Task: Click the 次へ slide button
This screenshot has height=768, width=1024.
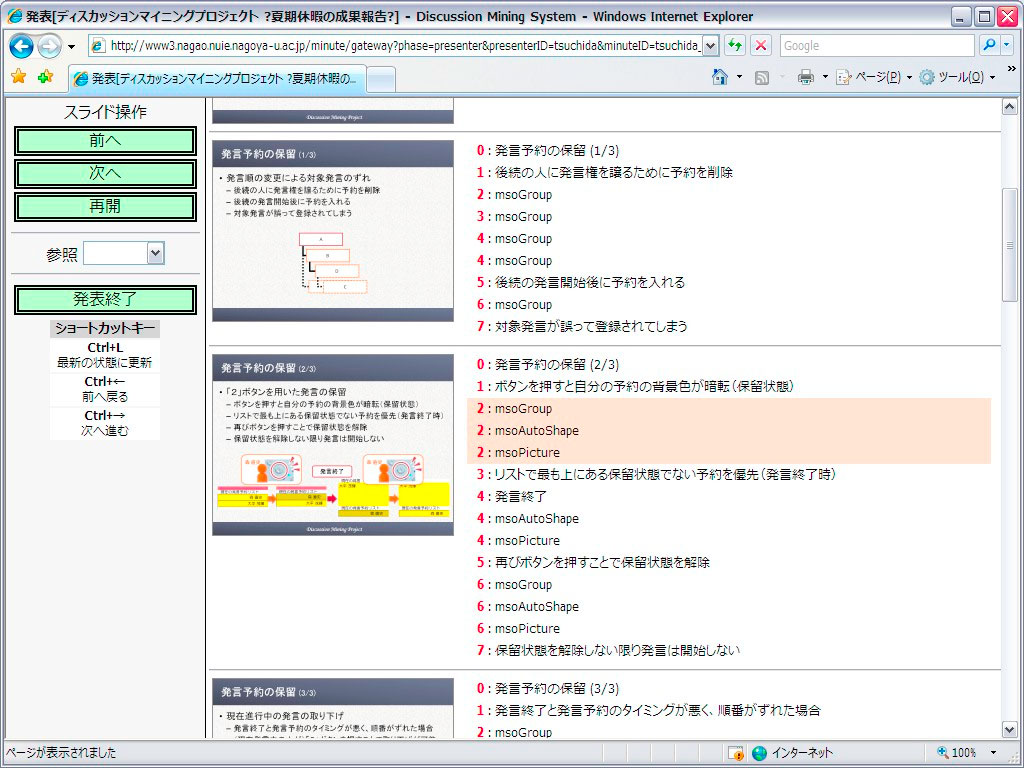Action: (105, 174)
